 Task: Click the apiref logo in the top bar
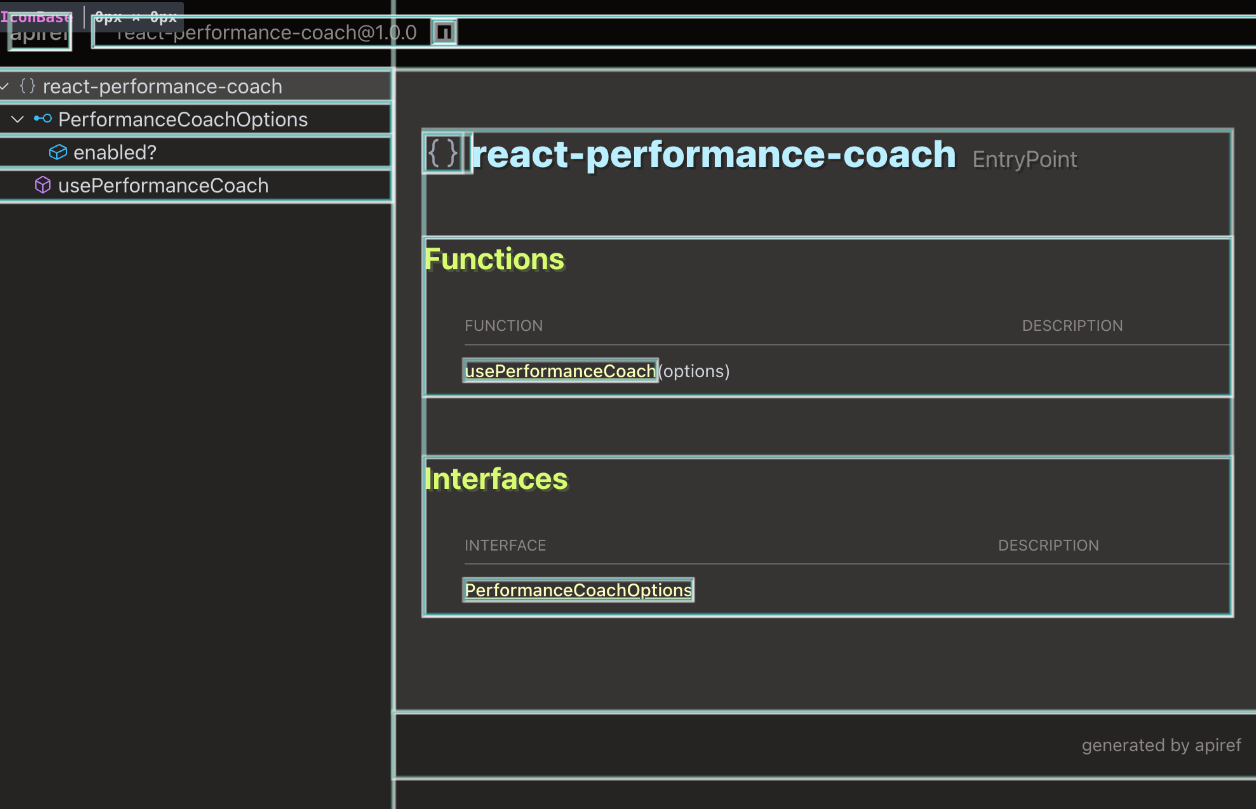pyautogui.click(x=38, y=31)
